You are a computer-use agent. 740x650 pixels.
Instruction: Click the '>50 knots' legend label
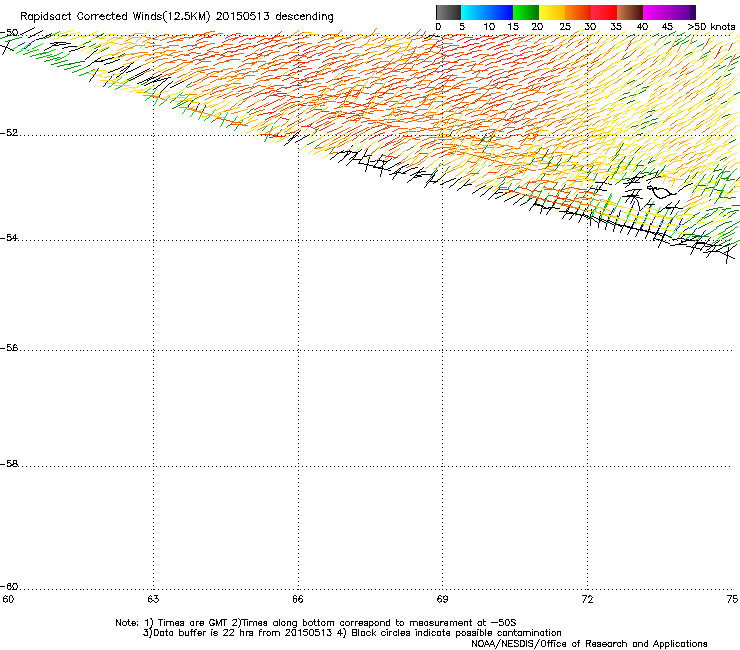[711, 27]
